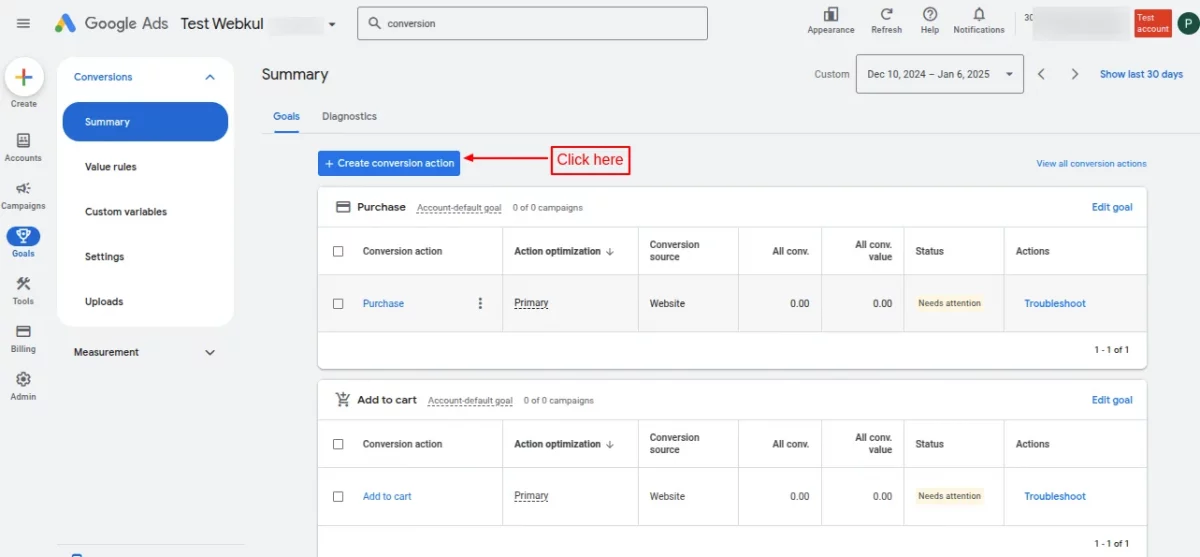
Task: Open Primary optimization for Add to cart row
Action: (531, 496)
